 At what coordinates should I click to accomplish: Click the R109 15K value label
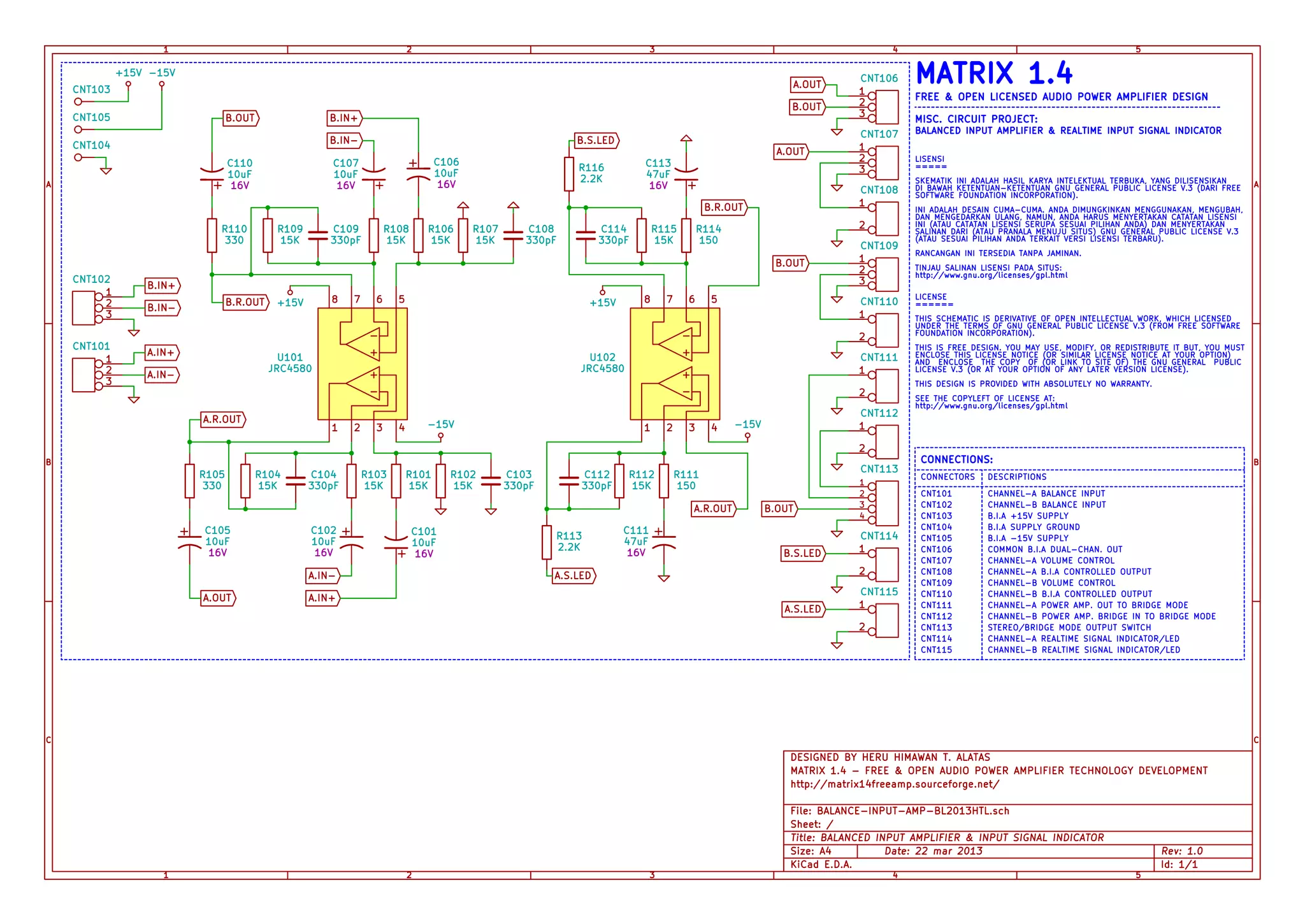click(290, 240)
